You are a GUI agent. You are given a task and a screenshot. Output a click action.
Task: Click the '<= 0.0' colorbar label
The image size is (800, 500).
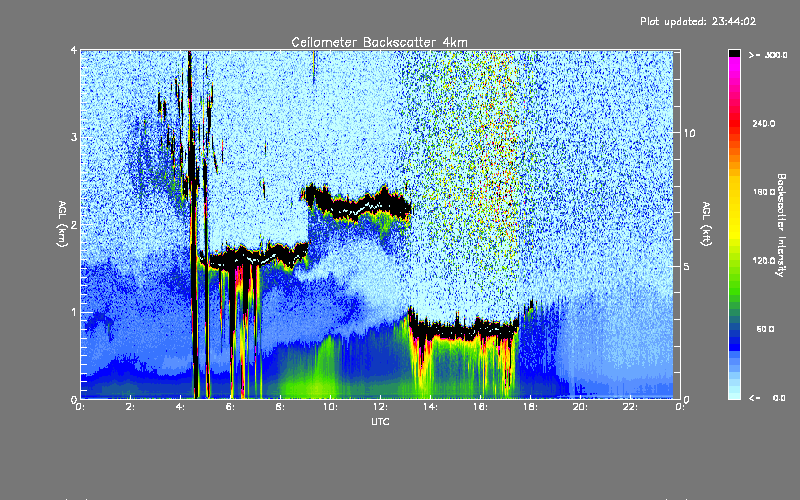(x=767, y=398)
